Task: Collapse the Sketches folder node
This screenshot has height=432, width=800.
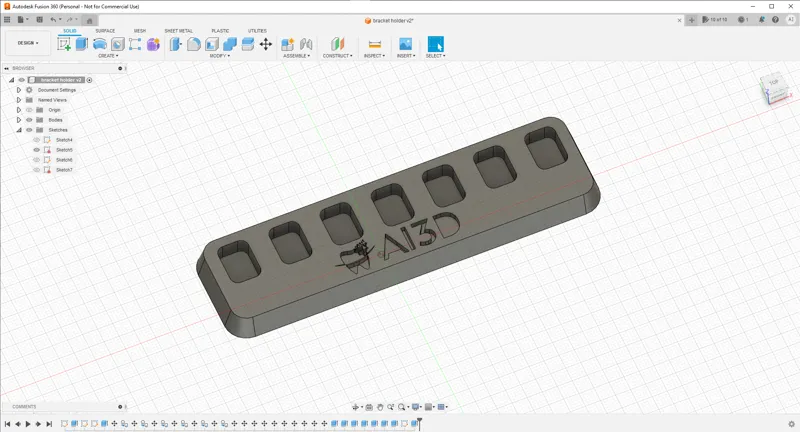Action: 19,130
